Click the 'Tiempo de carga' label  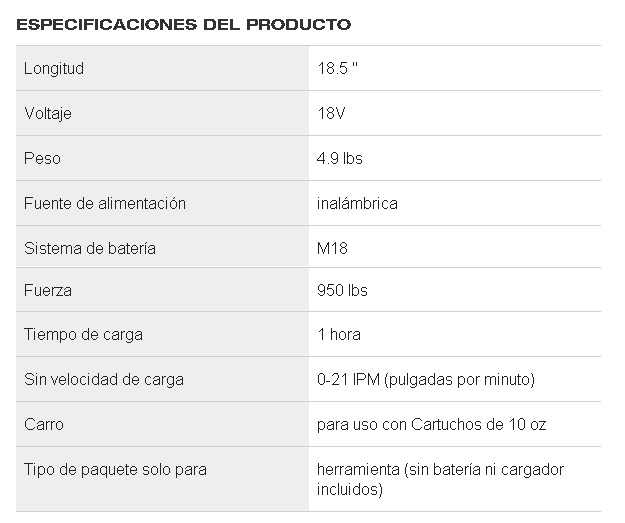(83, 335)
